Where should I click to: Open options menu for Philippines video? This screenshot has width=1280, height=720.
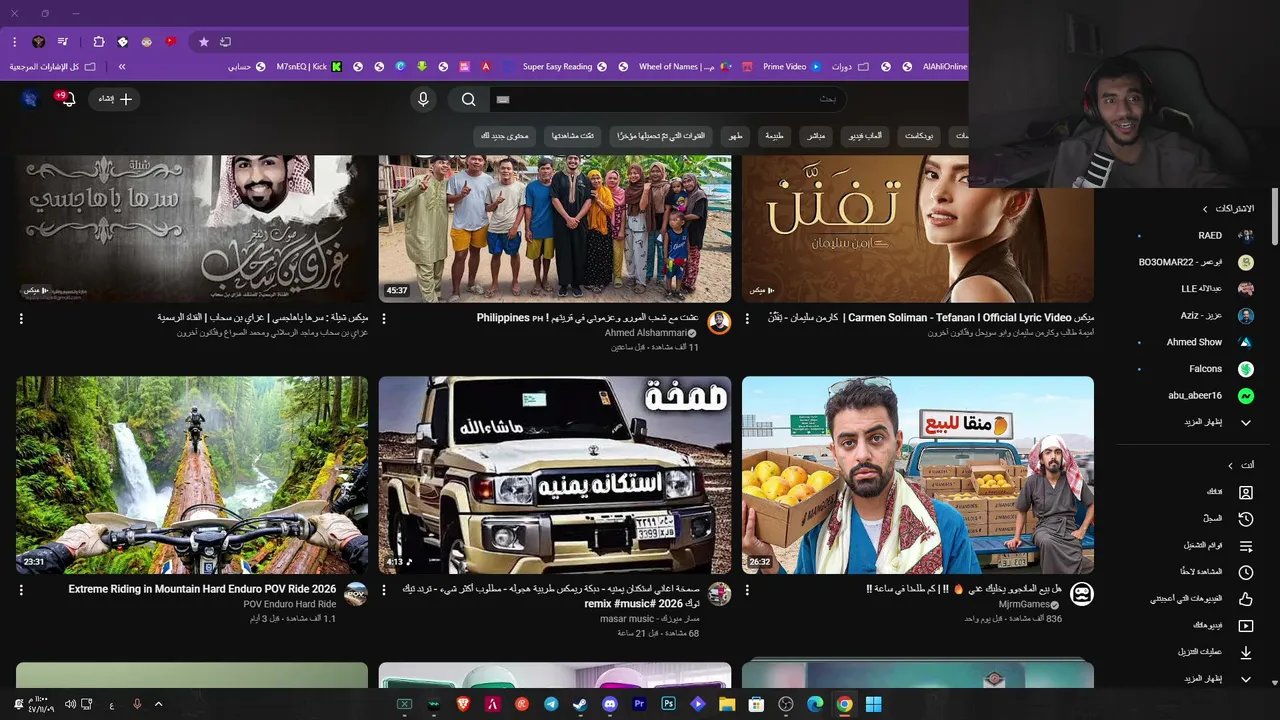point(384,318)
